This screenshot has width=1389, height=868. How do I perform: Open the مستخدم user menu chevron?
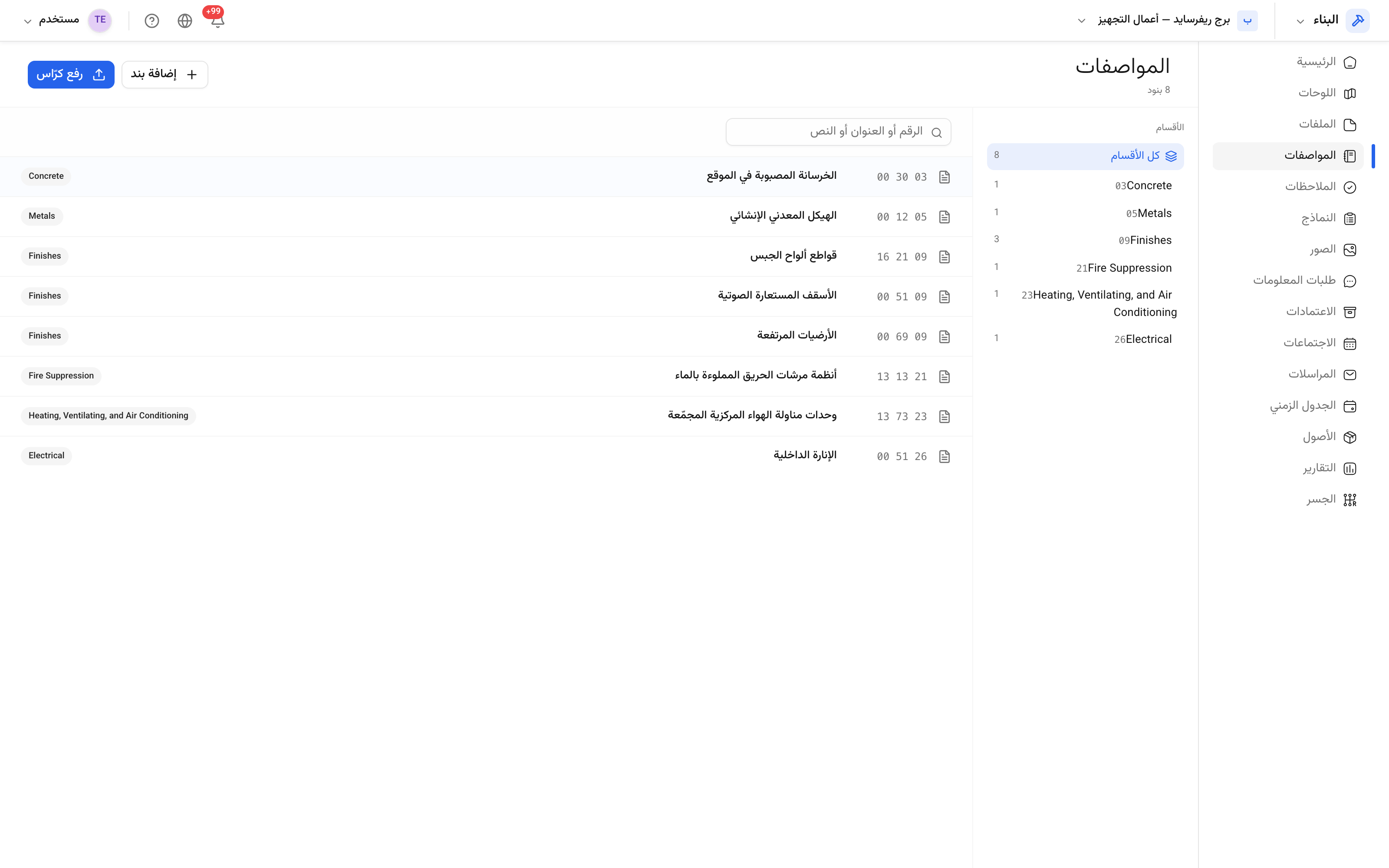pos(27,21)
